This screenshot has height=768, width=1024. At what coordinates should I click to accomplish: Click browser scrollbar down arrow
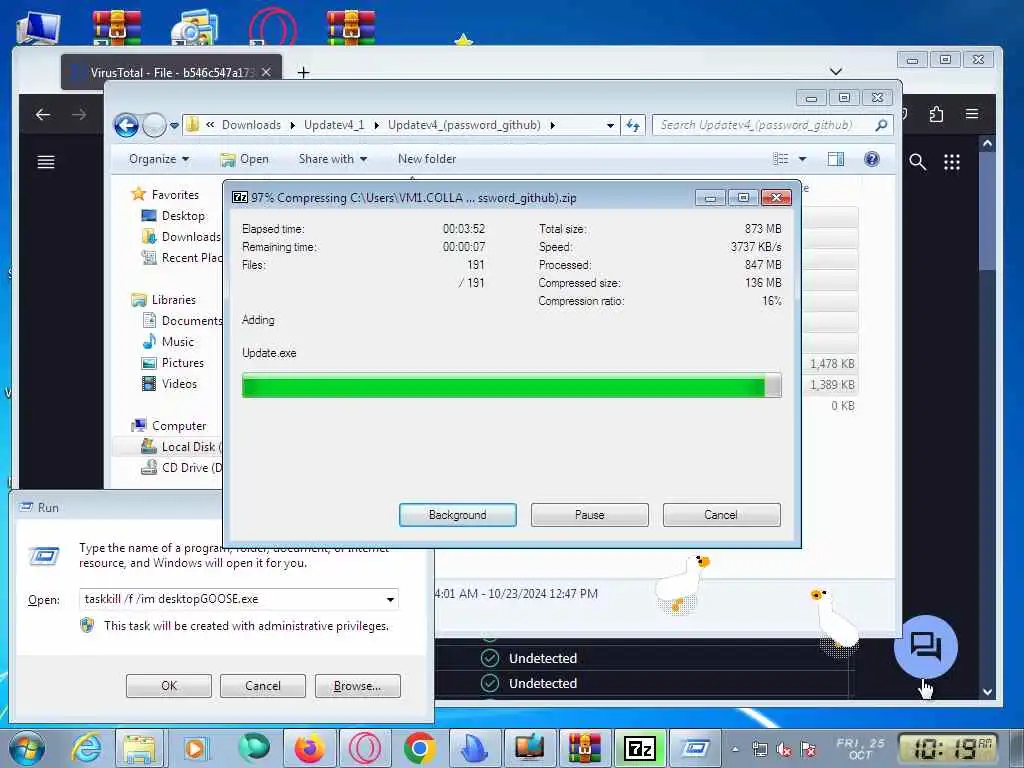[987, 692]
